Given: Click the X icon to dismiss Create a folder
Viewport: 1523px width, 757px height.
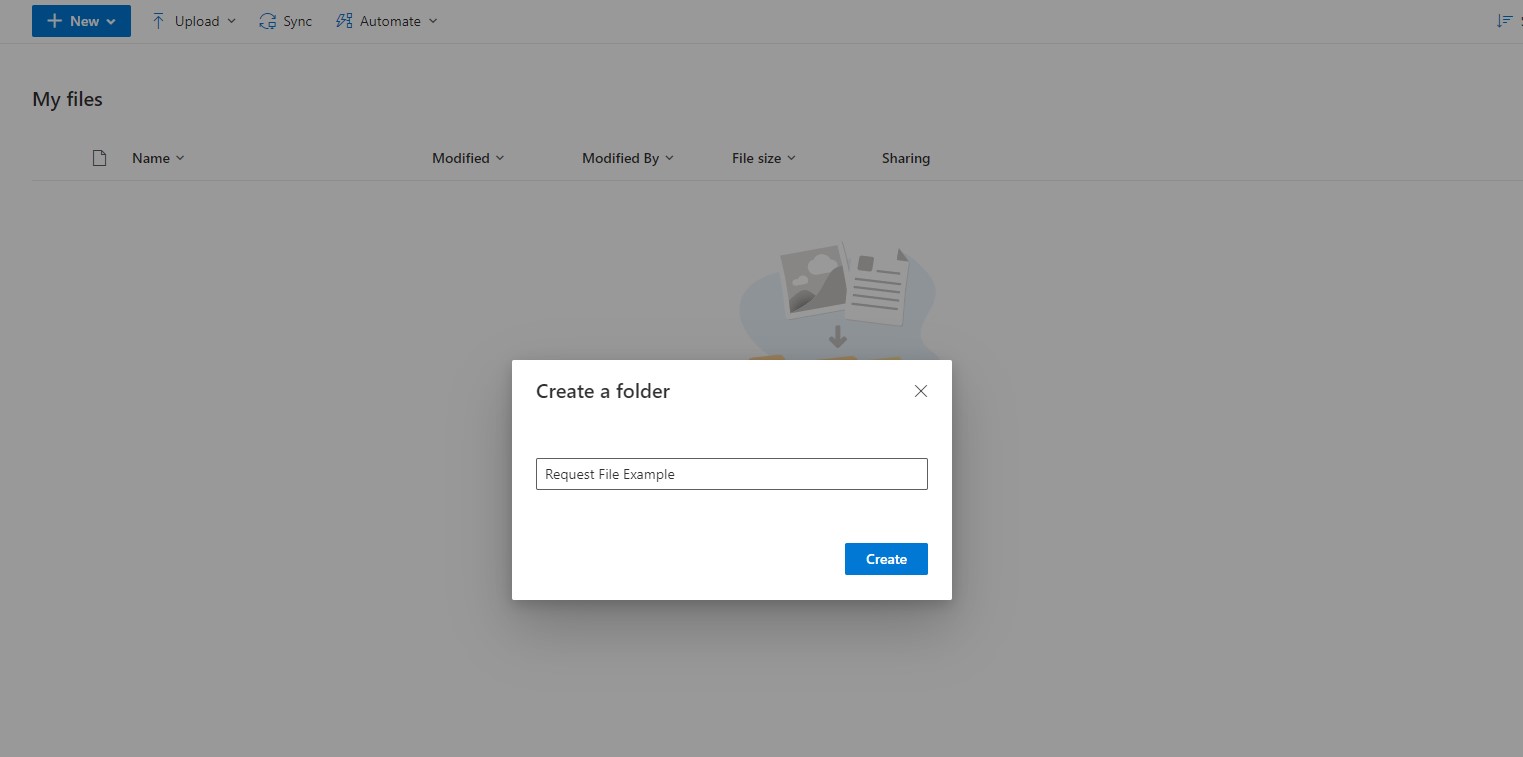Looking at the screenshot, I should pyautogui.click(x=920, y=391).
